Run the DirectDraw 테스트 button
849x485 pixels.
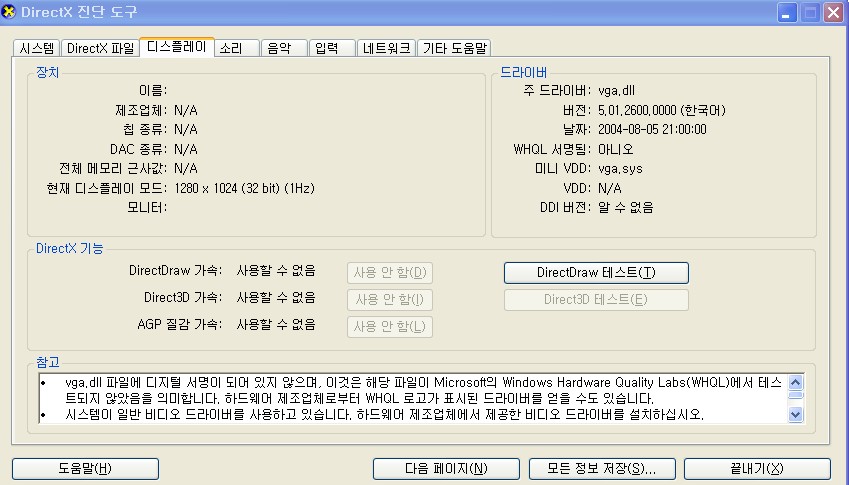596,272
